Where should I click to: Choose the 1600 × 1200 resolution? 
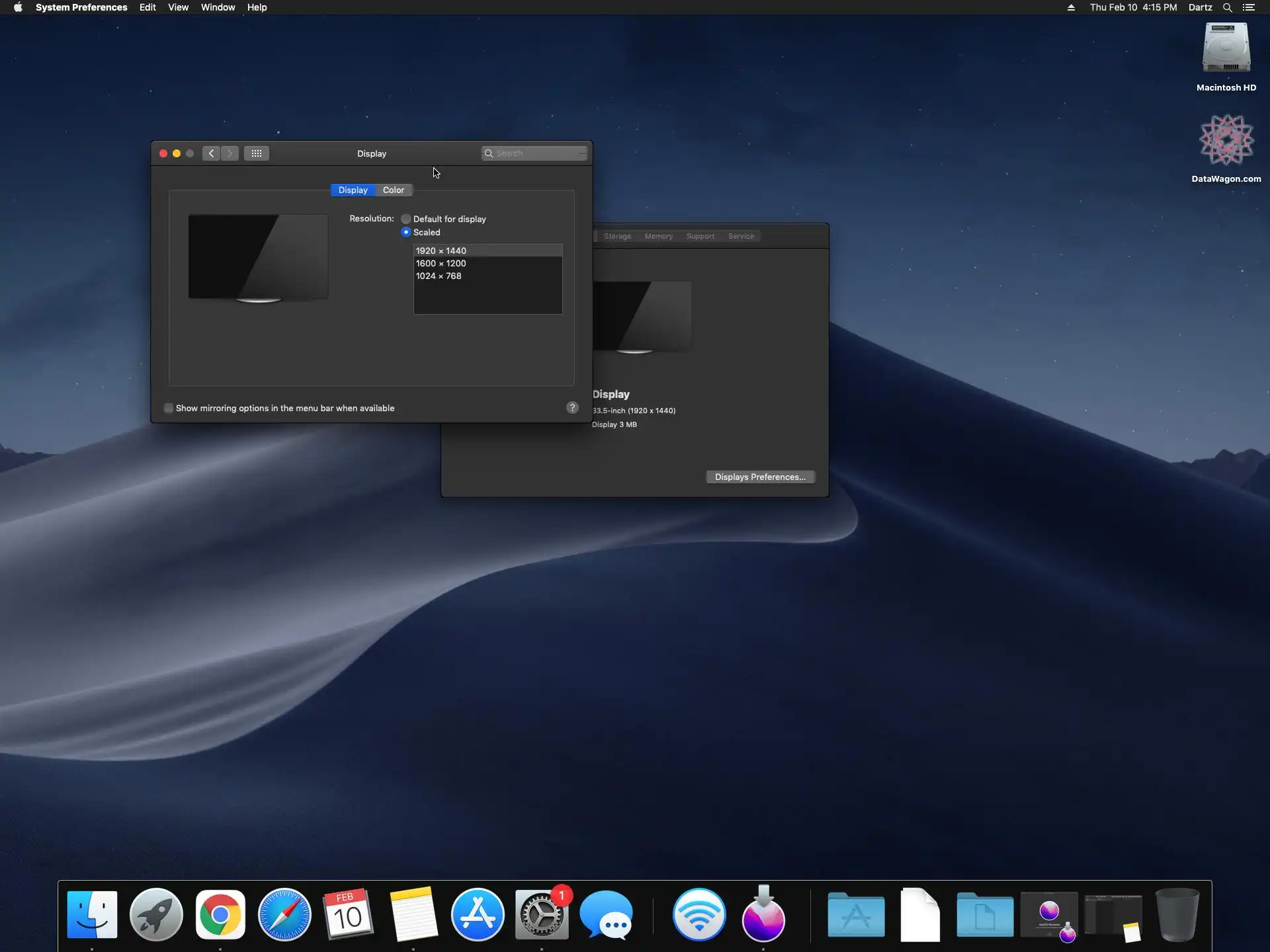(441, 263)
